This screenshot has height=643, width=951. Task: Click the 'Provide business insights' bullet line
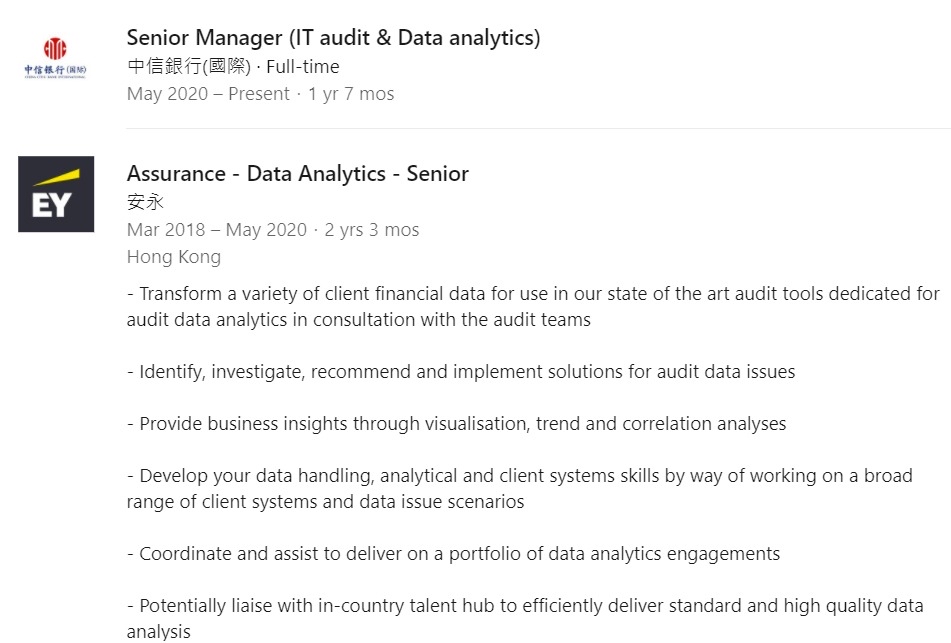click(456, 423)
